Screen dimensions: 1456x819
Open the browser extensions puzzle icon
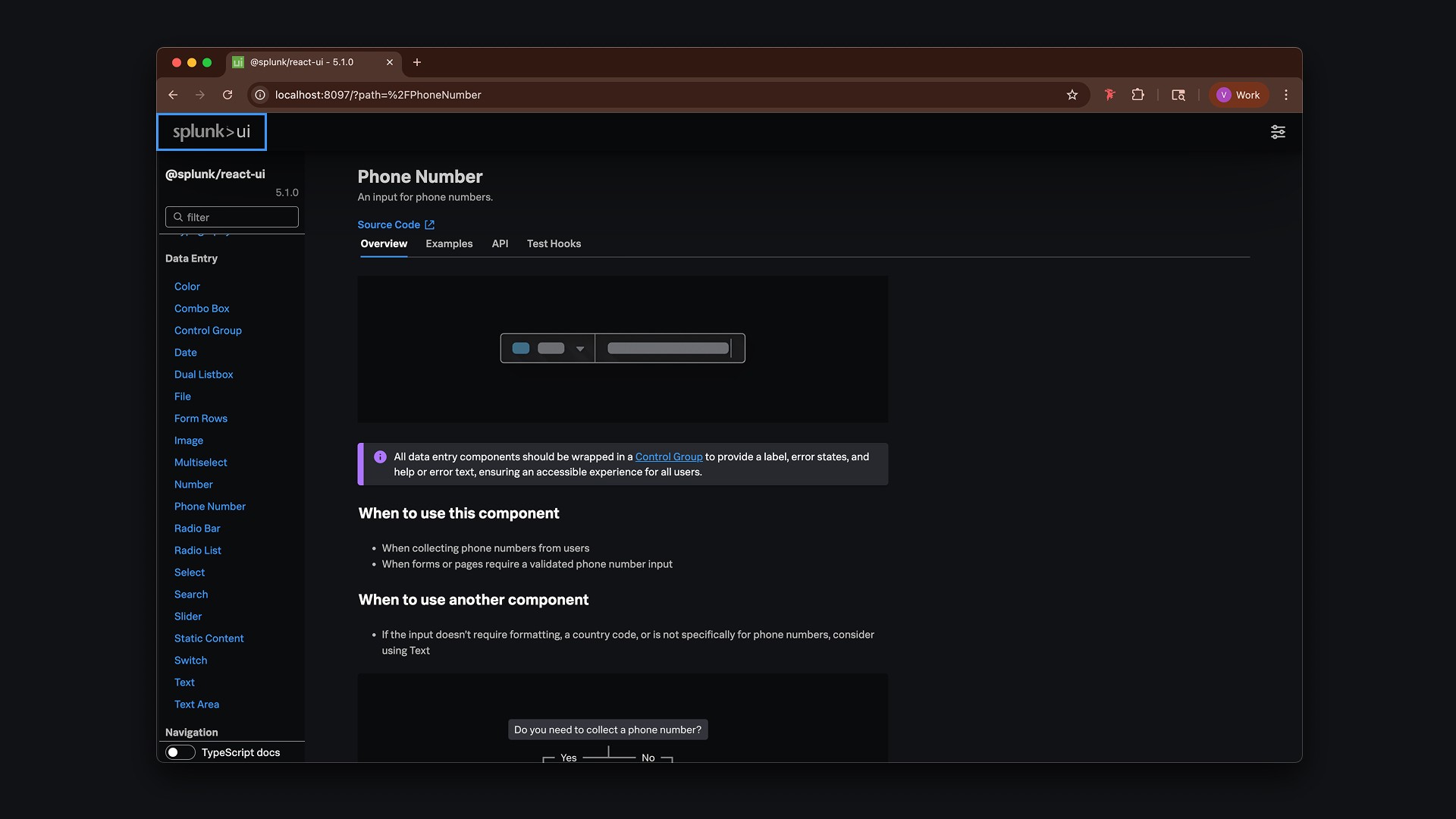click(1137, 95)
